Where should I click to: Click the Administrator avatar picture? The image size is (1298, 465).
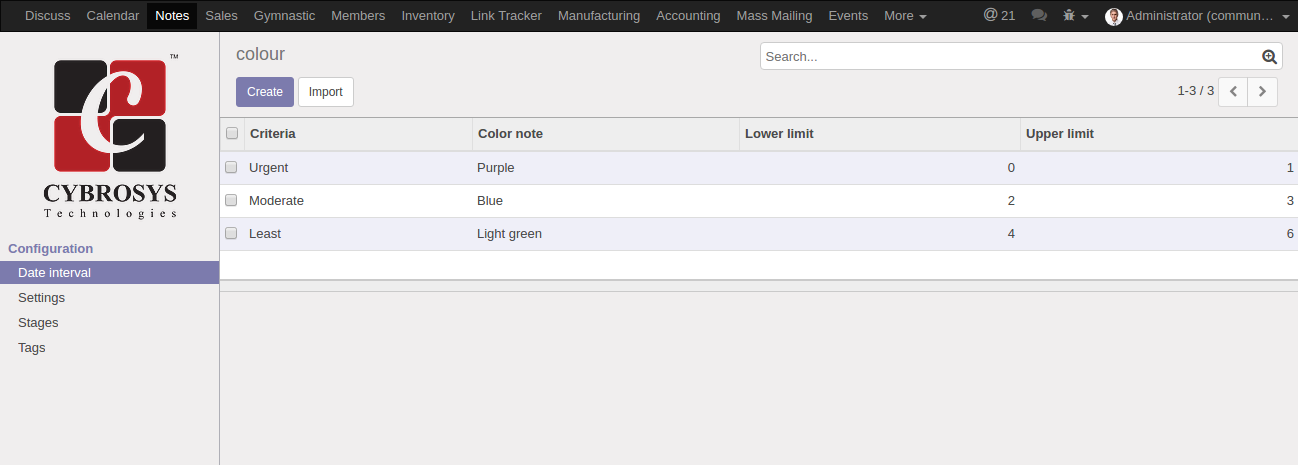tap(1114, 16)
